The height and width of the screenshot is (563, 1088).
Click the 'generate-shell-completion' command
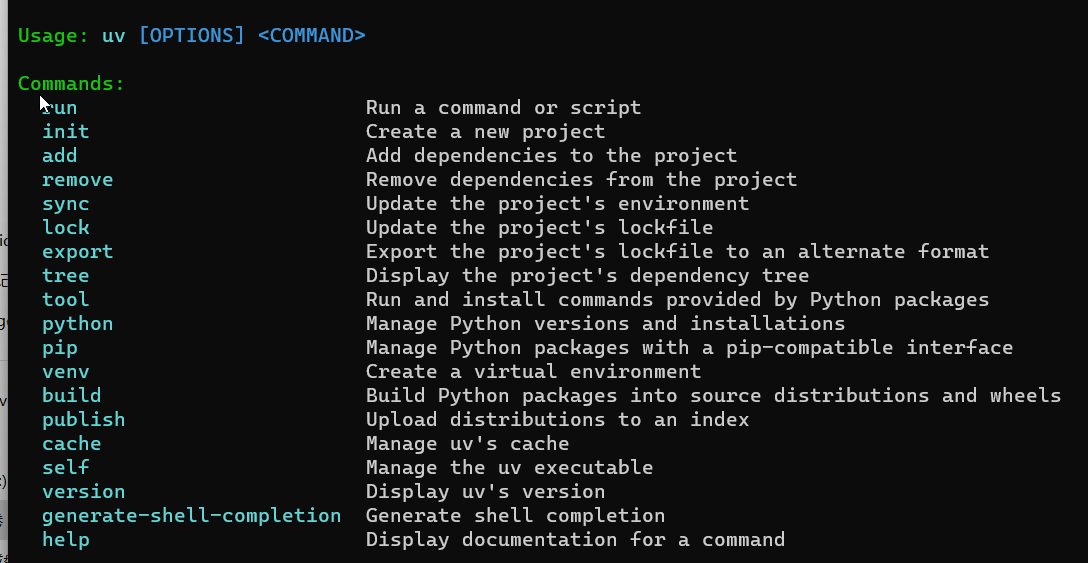[x=192, y=516]
